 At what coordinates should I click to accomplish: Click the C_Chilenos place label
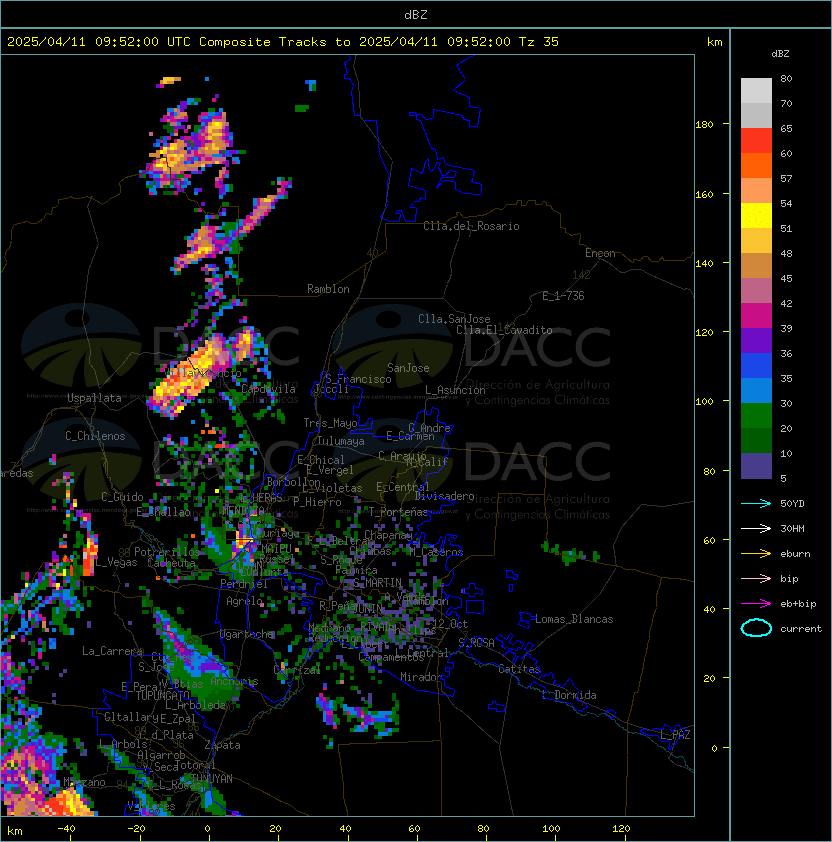95,436
